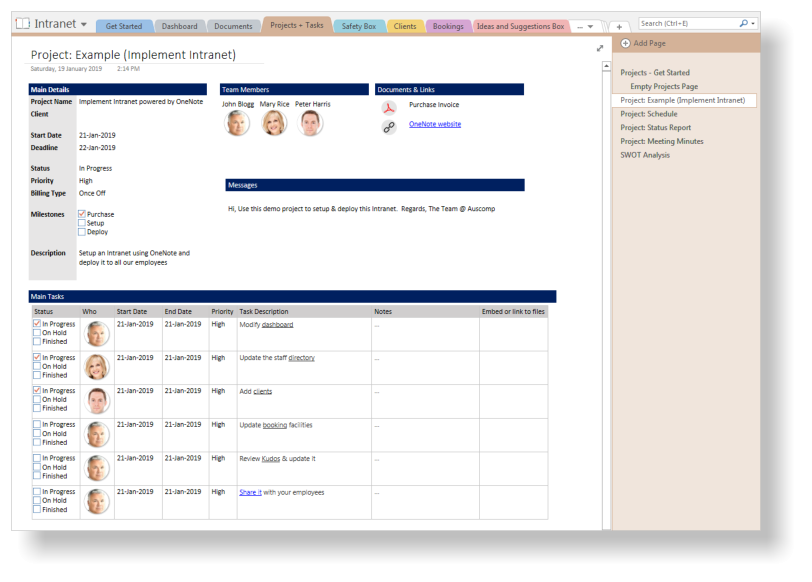
Task: Select the Project: Schedule page
Action: (x=648, y=114)
